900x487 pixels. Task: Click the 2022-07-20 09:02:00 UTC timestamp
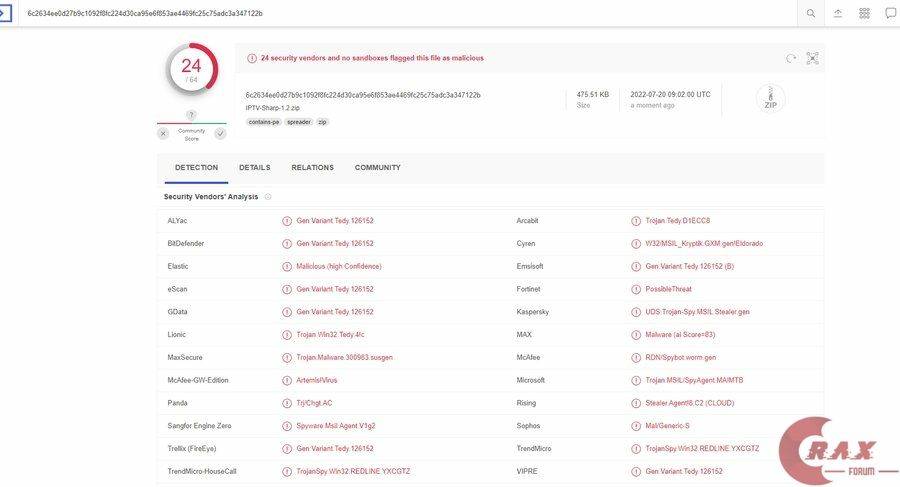pos(670,94)
